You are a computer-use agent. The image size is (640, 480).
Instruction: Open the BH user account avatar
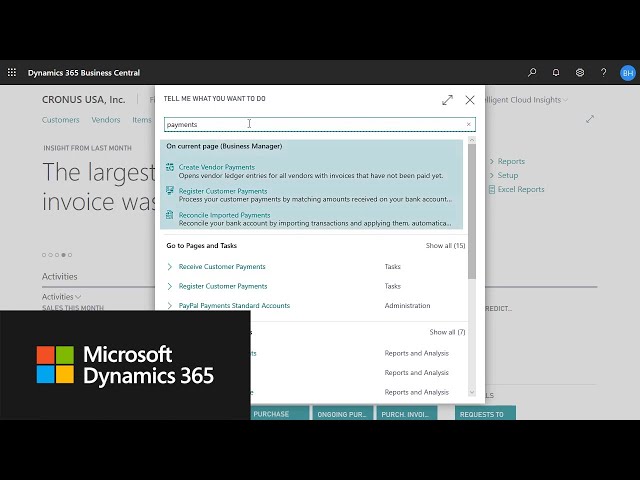(627, 73)
